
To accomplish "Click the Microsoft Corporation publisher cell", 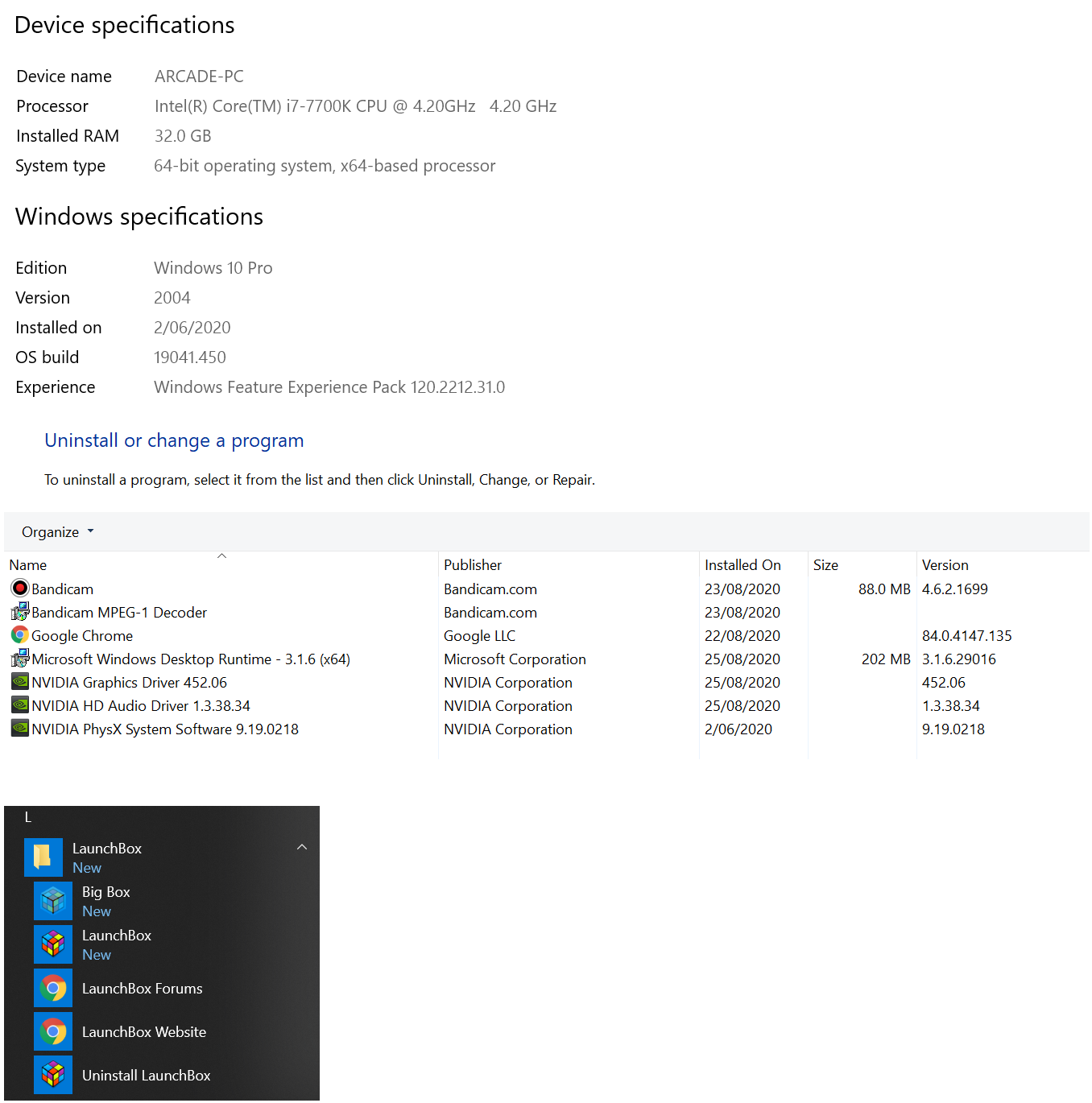I will pyautogui.click(x=515, y=659).
